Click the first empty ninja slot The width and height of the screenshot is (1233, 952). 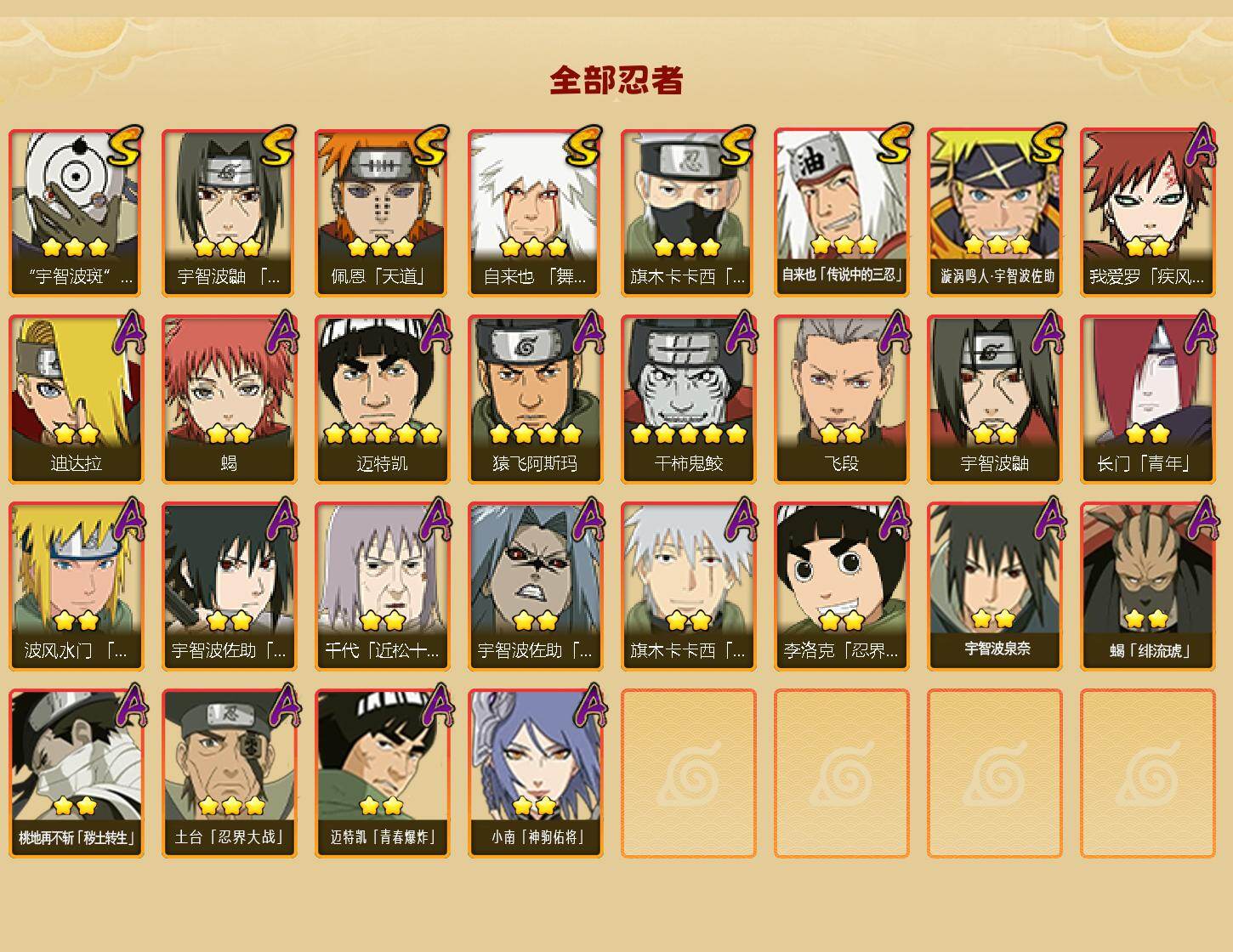tap(689, 773)
